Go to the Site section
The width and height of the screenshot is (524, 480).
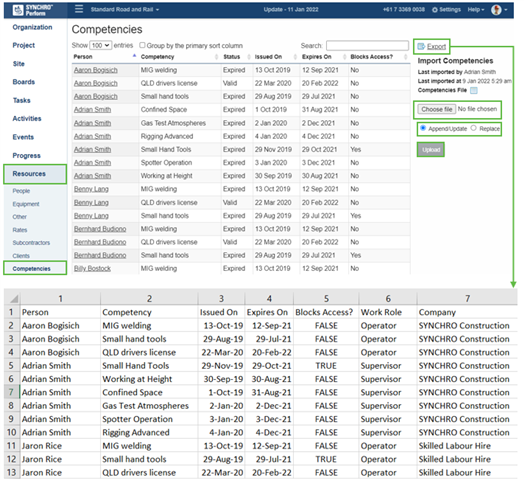18,64
